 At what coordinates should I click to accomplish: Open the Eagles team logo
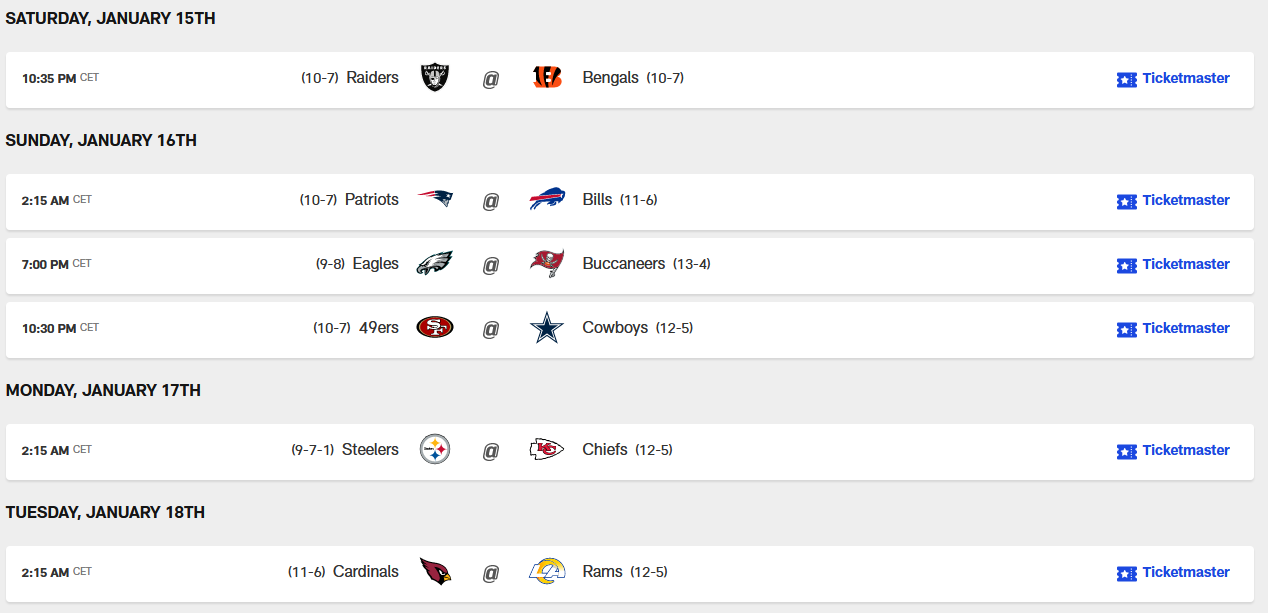tap(435, 264)
